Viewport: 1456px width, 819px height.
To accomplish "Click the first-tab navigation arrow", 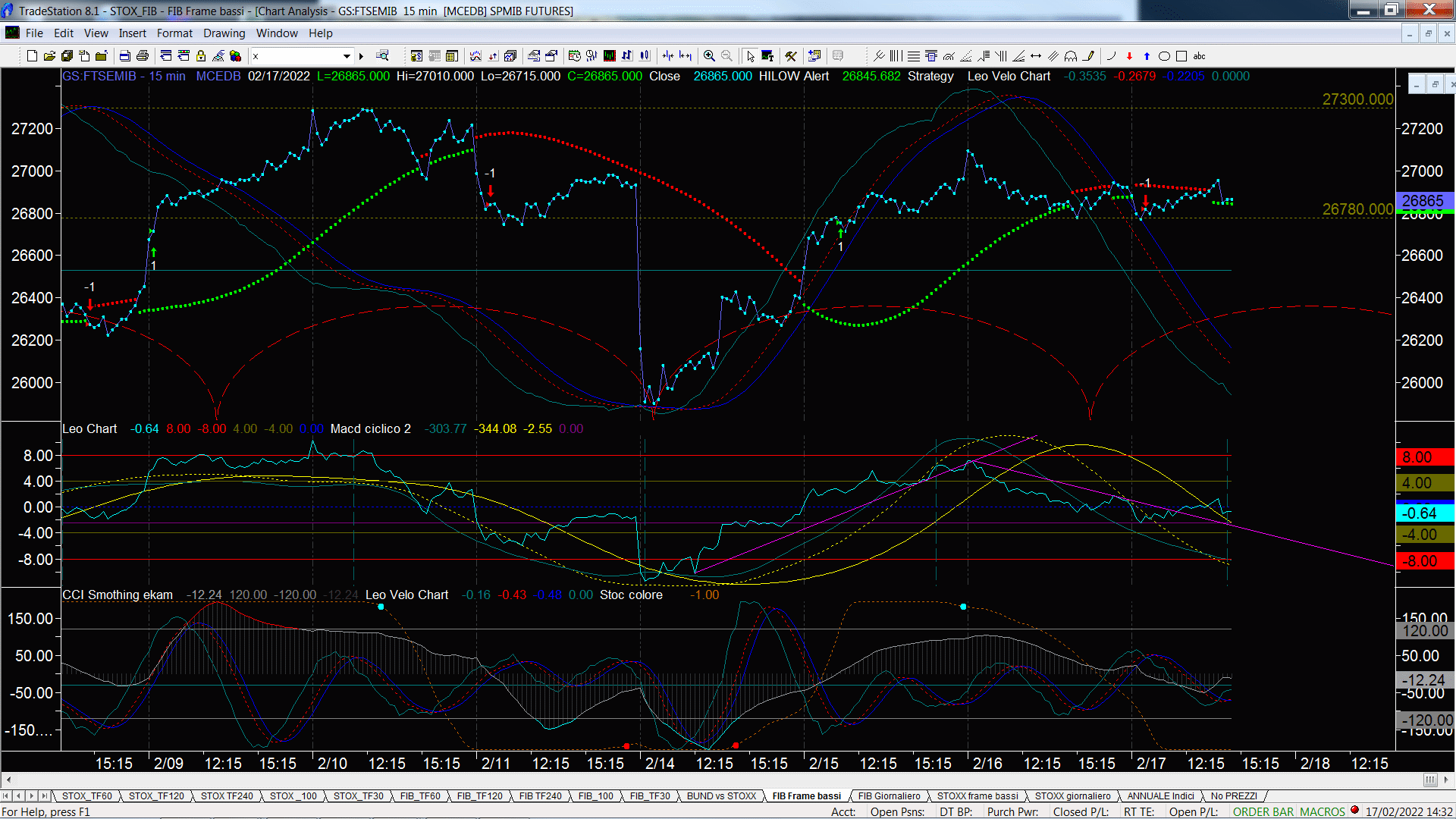I will point(6,795).
